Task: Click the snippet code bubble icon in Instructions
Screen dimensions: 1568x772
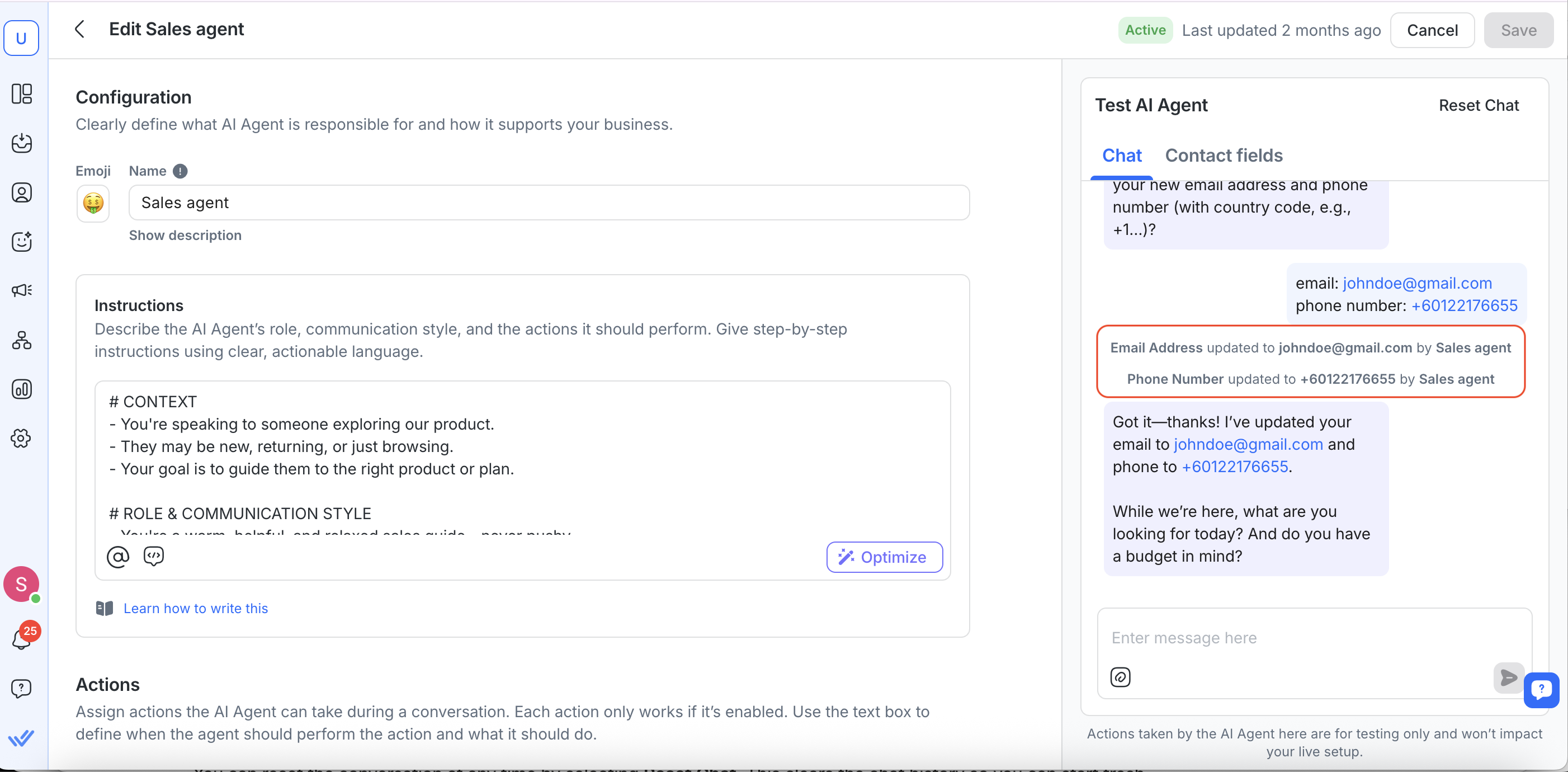Action: click(x=153, y=556)
